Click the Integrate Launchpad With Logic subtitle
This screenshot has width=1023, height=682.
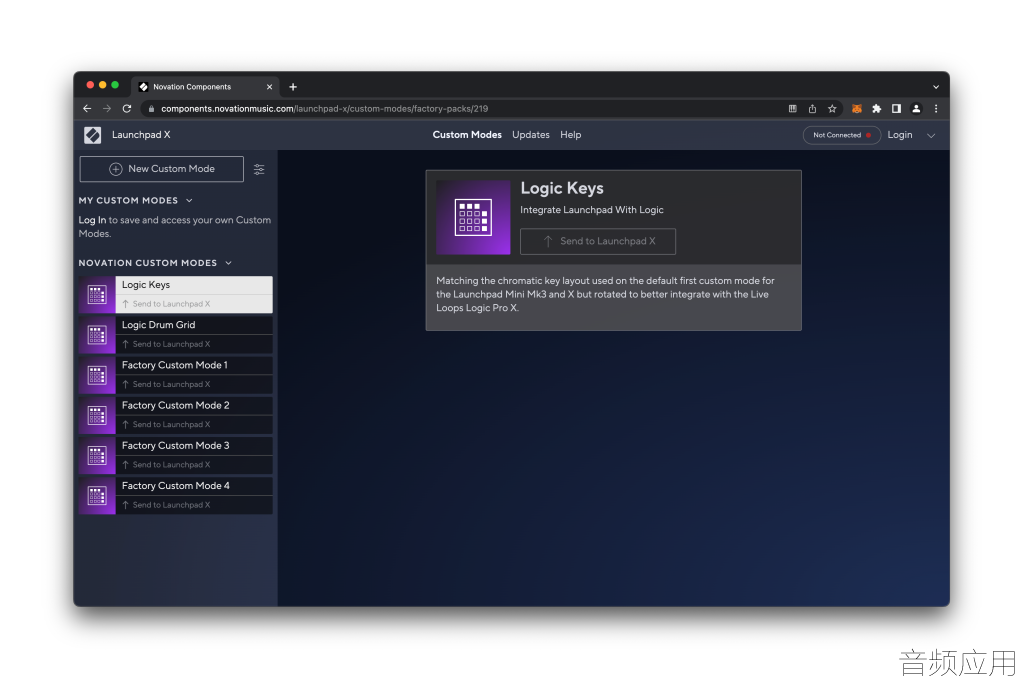(x=592, y=210)
